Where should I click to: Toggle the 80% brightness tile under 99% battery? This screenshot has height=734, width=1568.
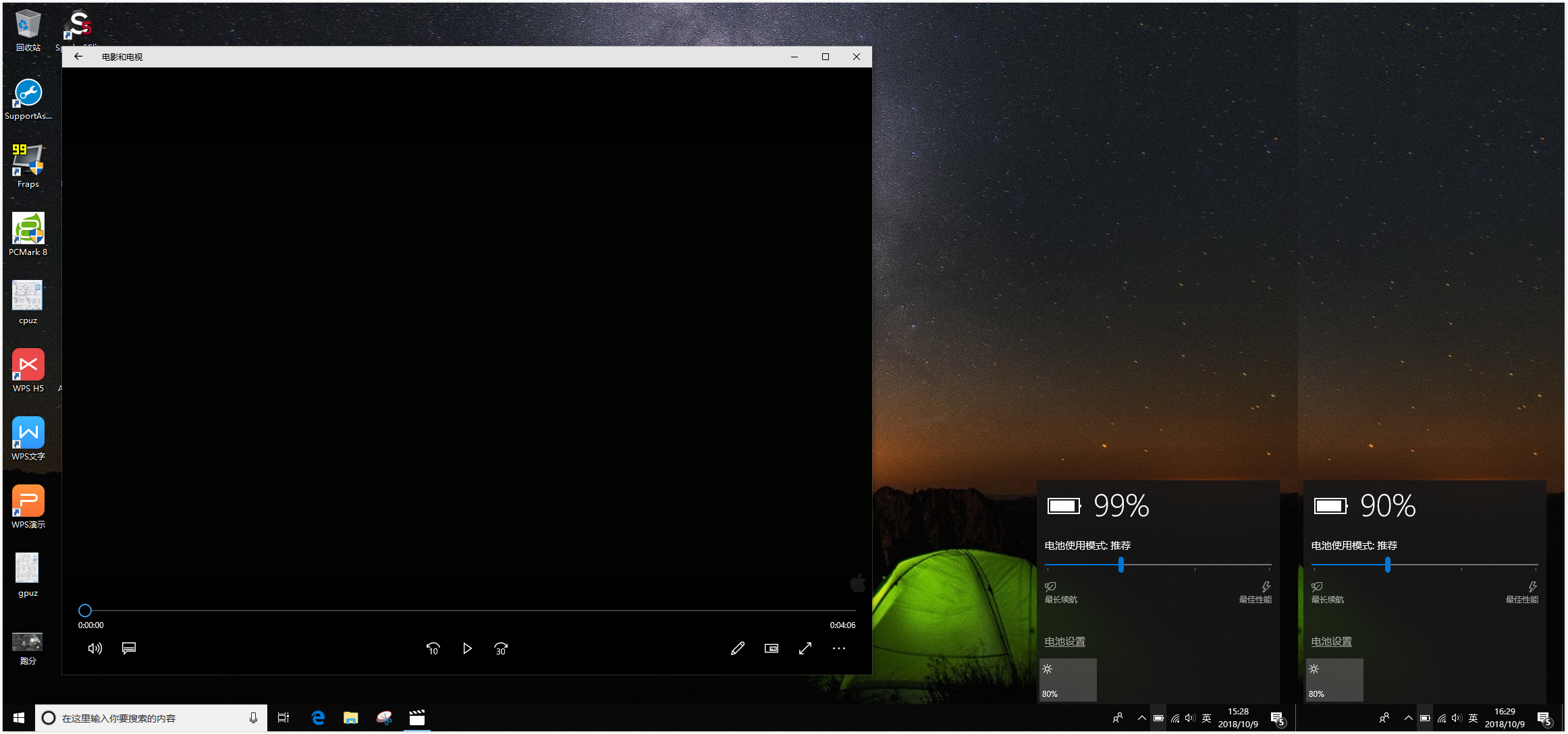coord(1068,680)
